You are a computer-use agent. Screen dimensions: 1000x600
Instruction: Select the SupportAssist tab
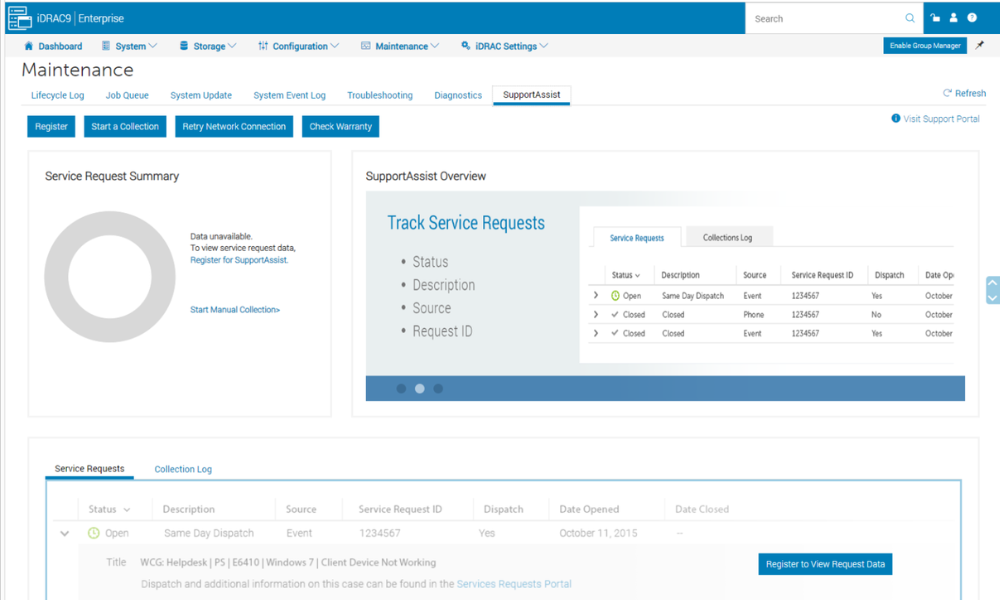(x=531, y=95)
